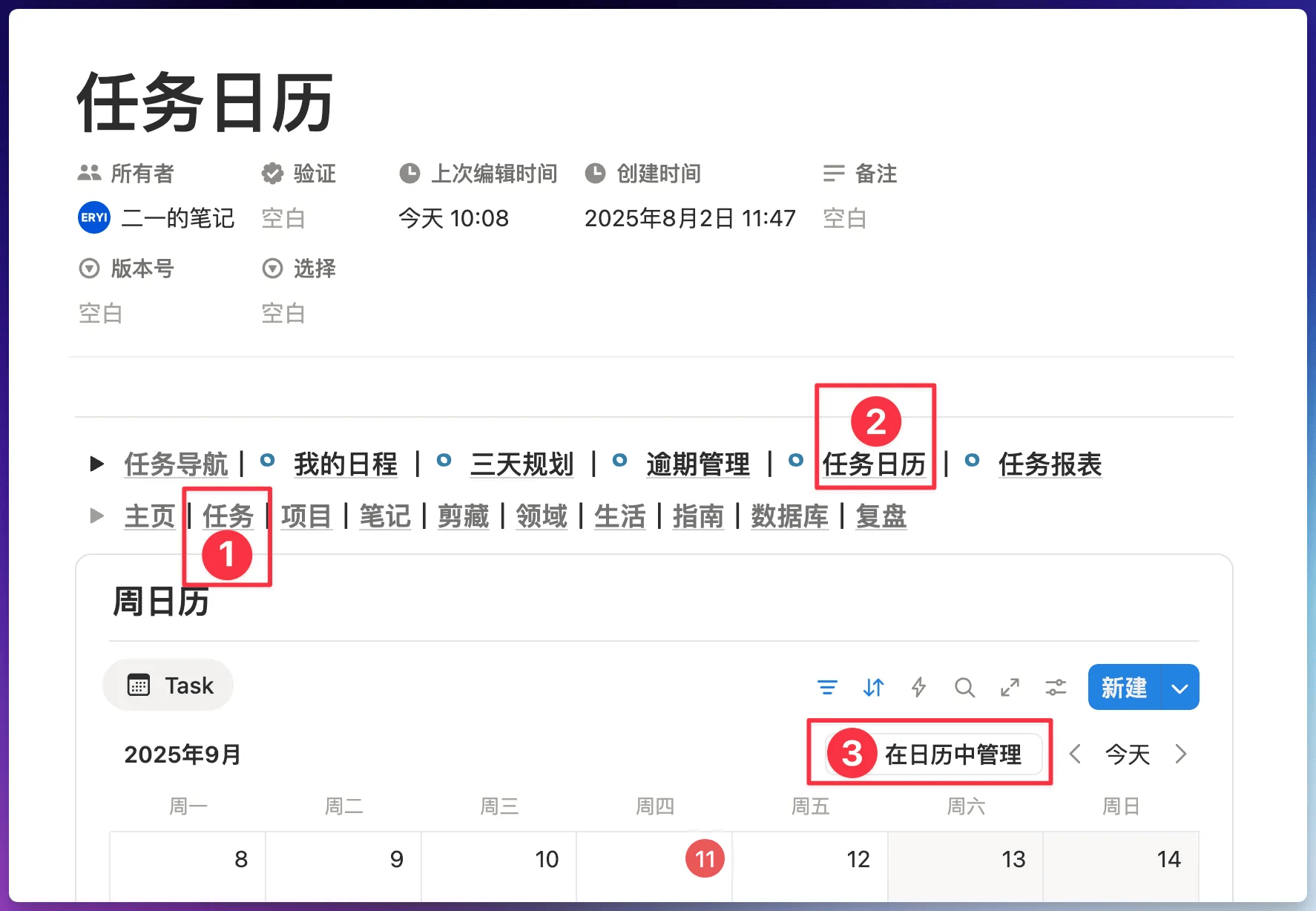
Task: Go to next week with right chevron
Action: pos(1181,754)
